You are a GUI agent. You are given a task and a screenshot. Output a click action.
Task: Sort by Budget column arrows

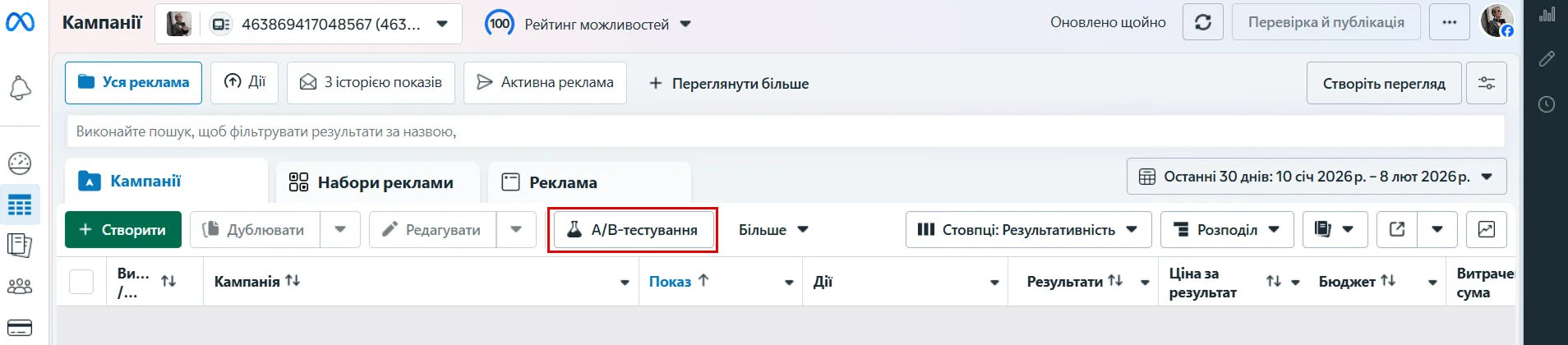coord(1388,281)
